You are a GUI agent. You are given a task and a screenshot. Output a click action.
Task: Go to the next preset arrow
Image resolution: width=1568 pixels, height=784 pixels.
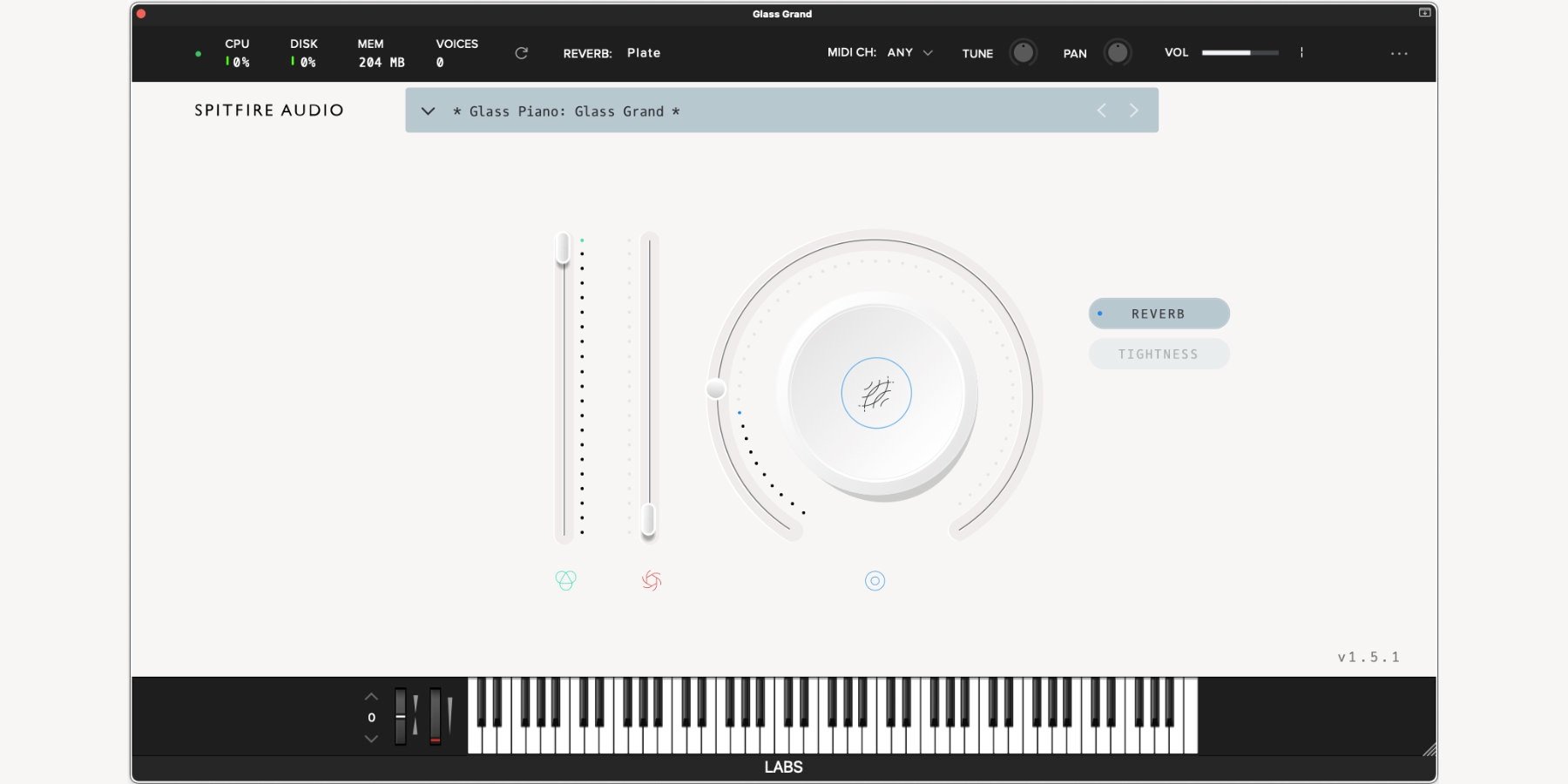pos(1133,111)
